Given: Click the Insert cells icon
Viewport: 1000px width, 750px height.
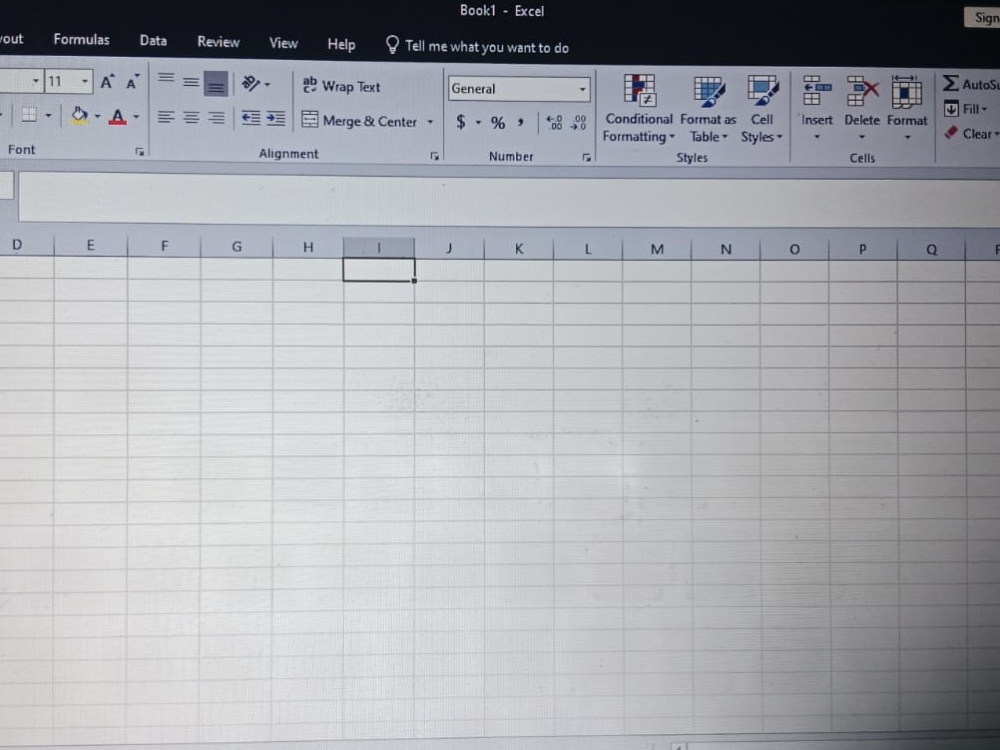Looking at the screenshot, I should tap(816, 91).
